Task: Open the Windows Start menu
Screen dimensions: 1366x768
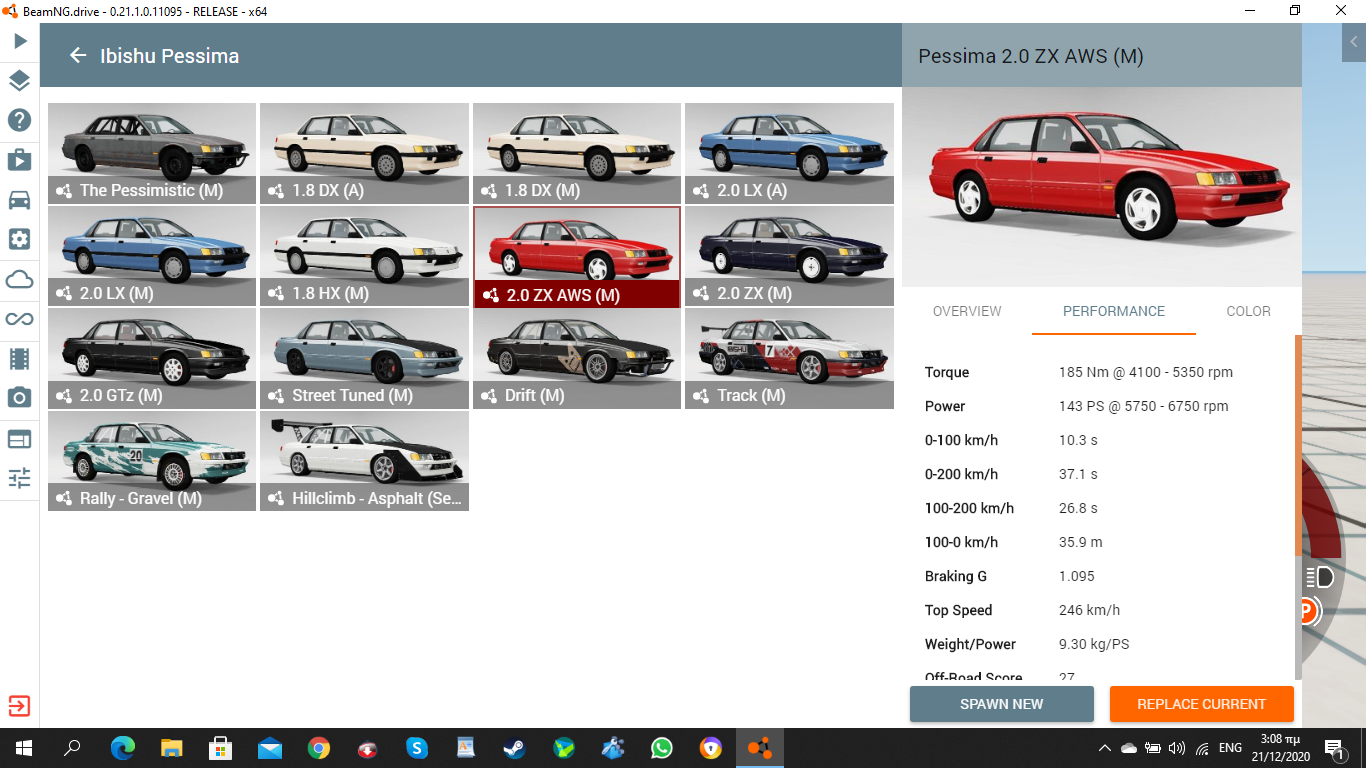Action: pos(24,748)
